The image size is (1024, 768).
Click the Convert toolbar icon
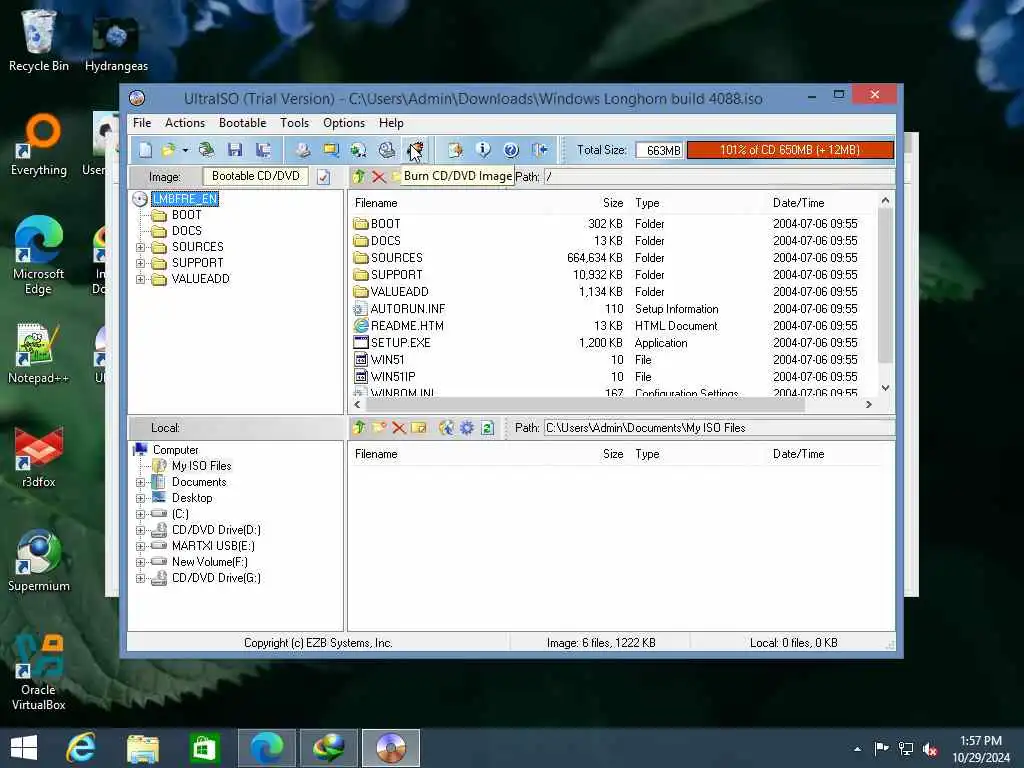click(359, 150)
